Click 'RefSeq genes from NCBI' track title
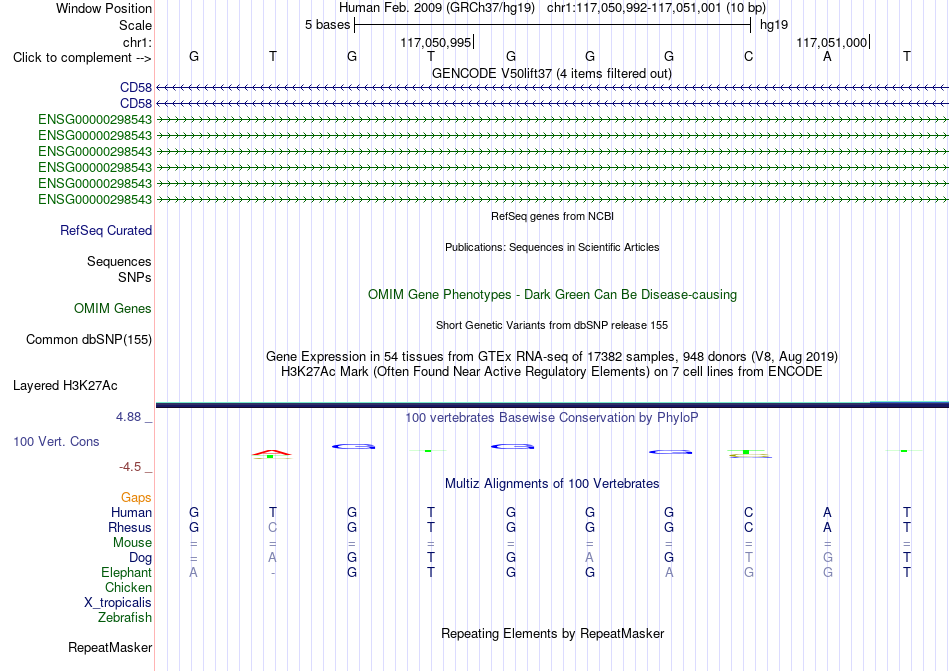Image resolution: width=950 pixels, height=671 pixels. [x=553, y=216]
